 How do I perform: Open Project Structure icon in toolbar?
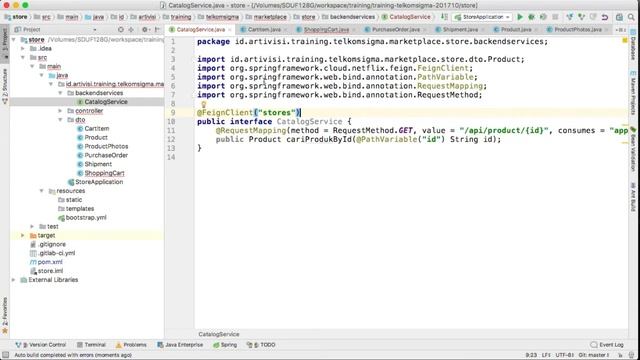619,17
